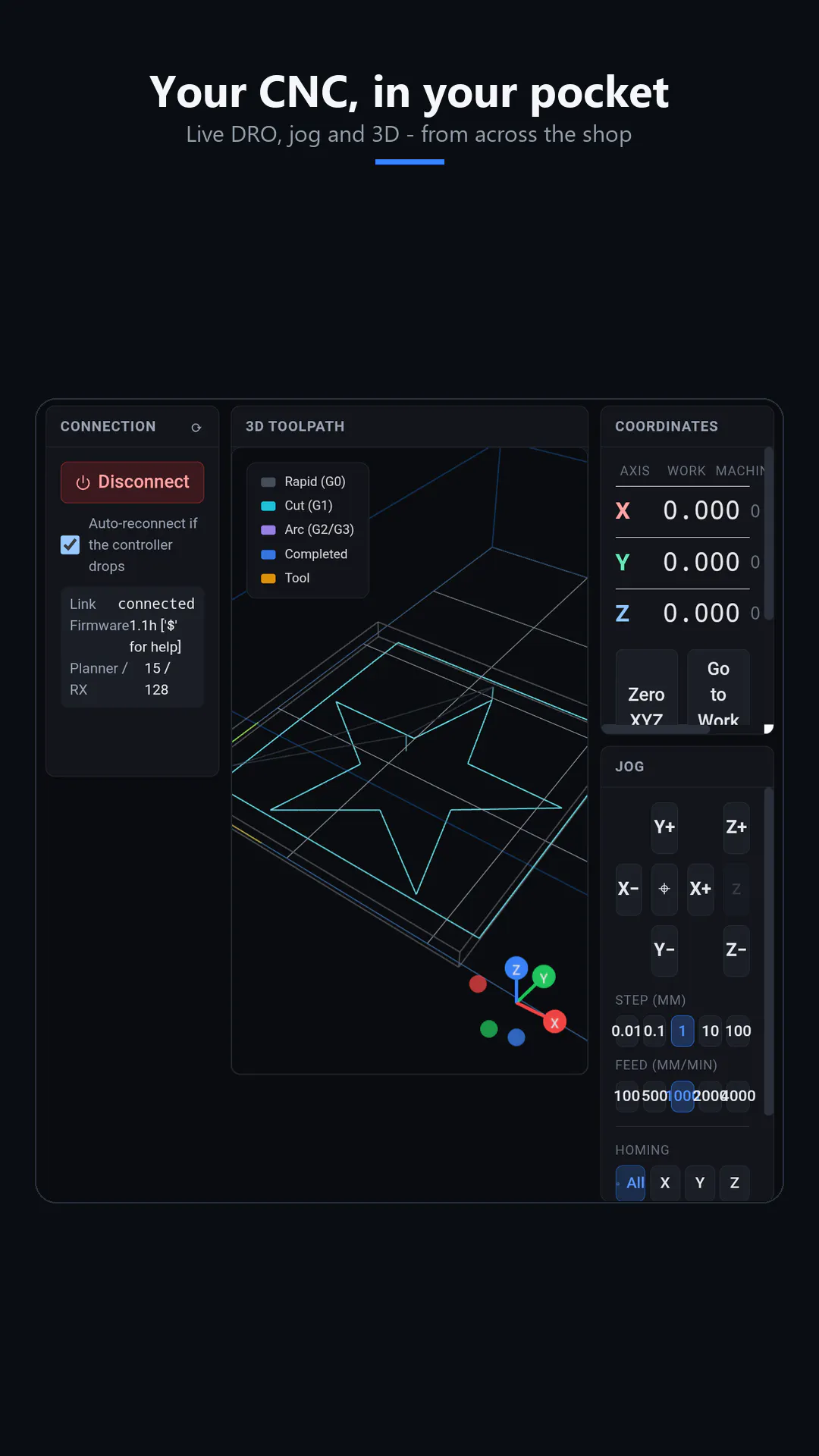The height and width of the screenshot is (1456, 819).
Task: Select the 1 mm jog step
Action: point(682,1031)
